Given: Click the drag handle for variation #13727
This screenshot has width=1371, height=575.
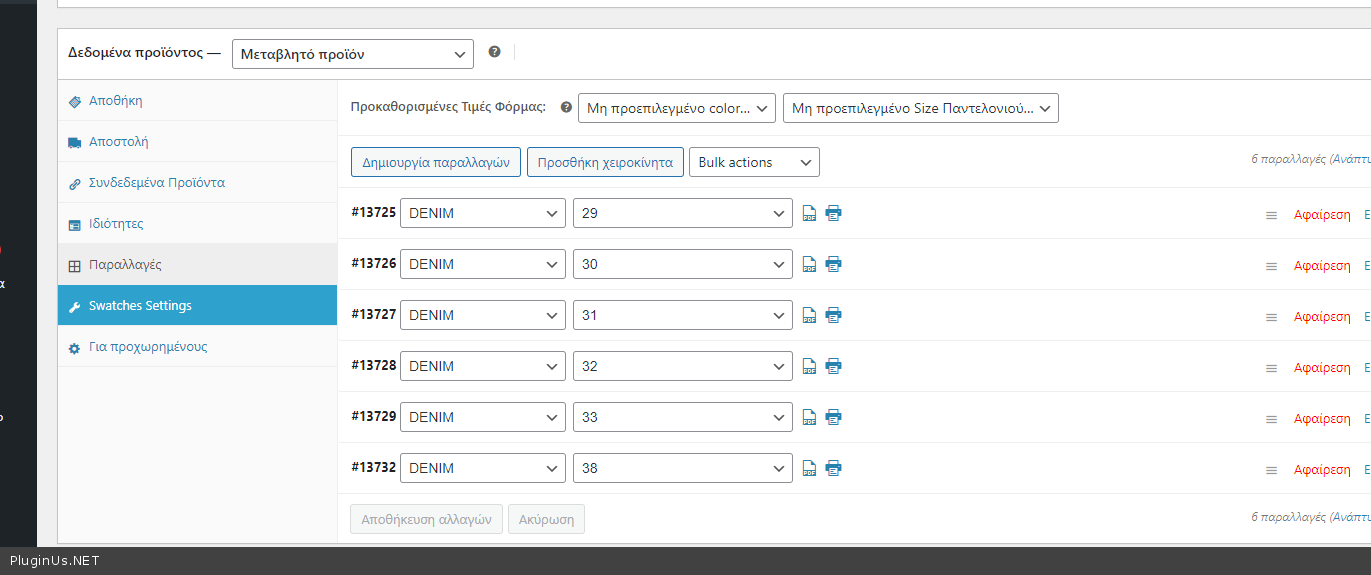Looking at the screenshot, I should coord(1271,317).
